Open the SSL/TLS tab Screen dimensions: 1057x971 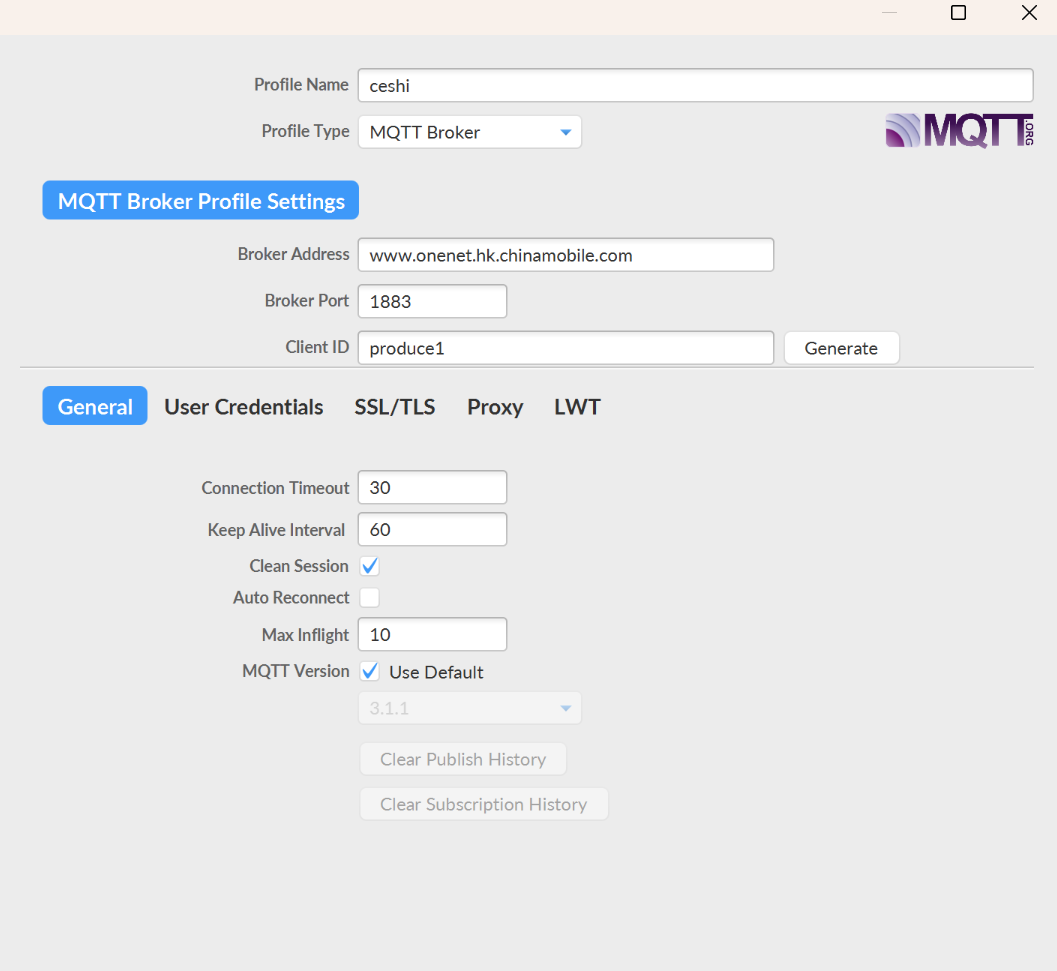point(395,407)
